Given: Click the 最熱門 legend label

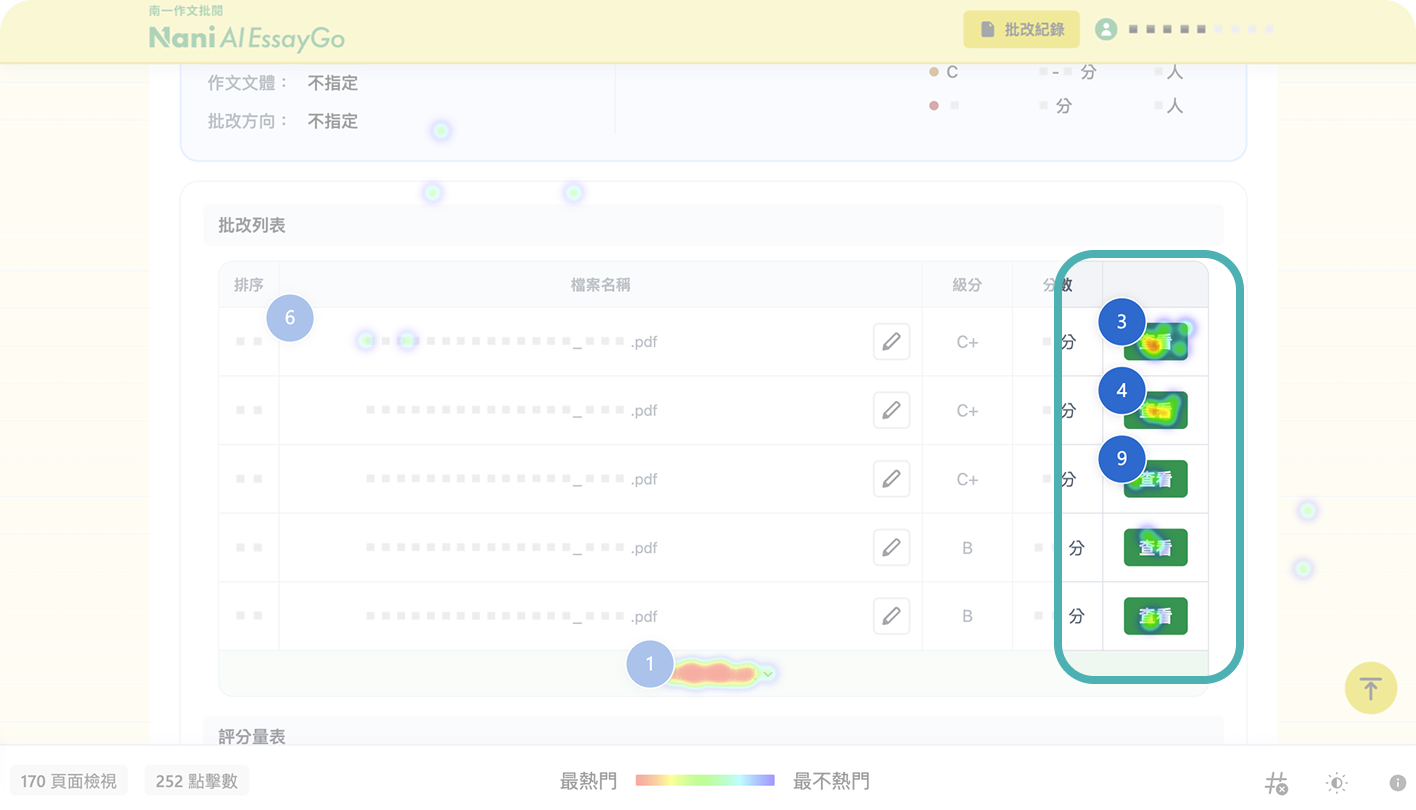Looking at the screenshot, I should pos(589,781).
